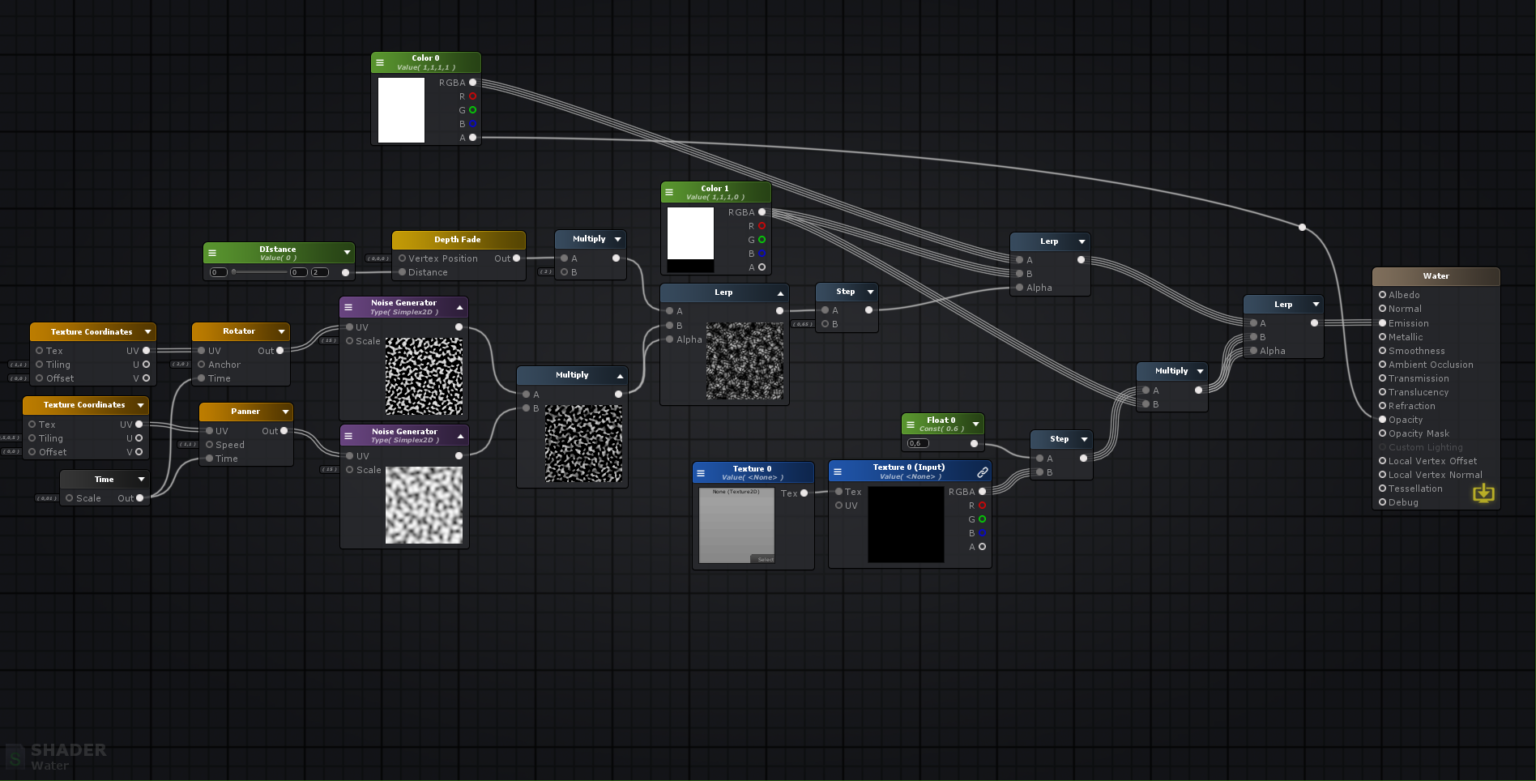Screen dimensions: 1536x781
Task: Click the green G port of Texture 0 (Input)
Action: 982,519
